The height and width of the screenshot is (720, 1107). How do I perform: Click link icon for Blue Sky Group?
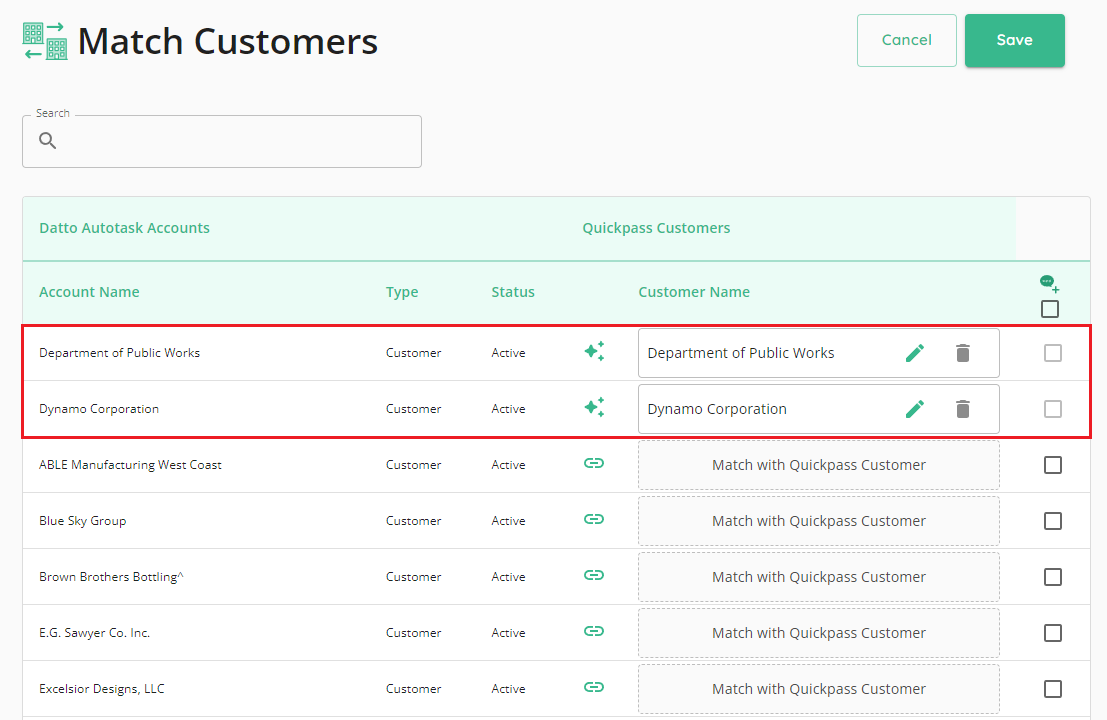tap(594, 519)
